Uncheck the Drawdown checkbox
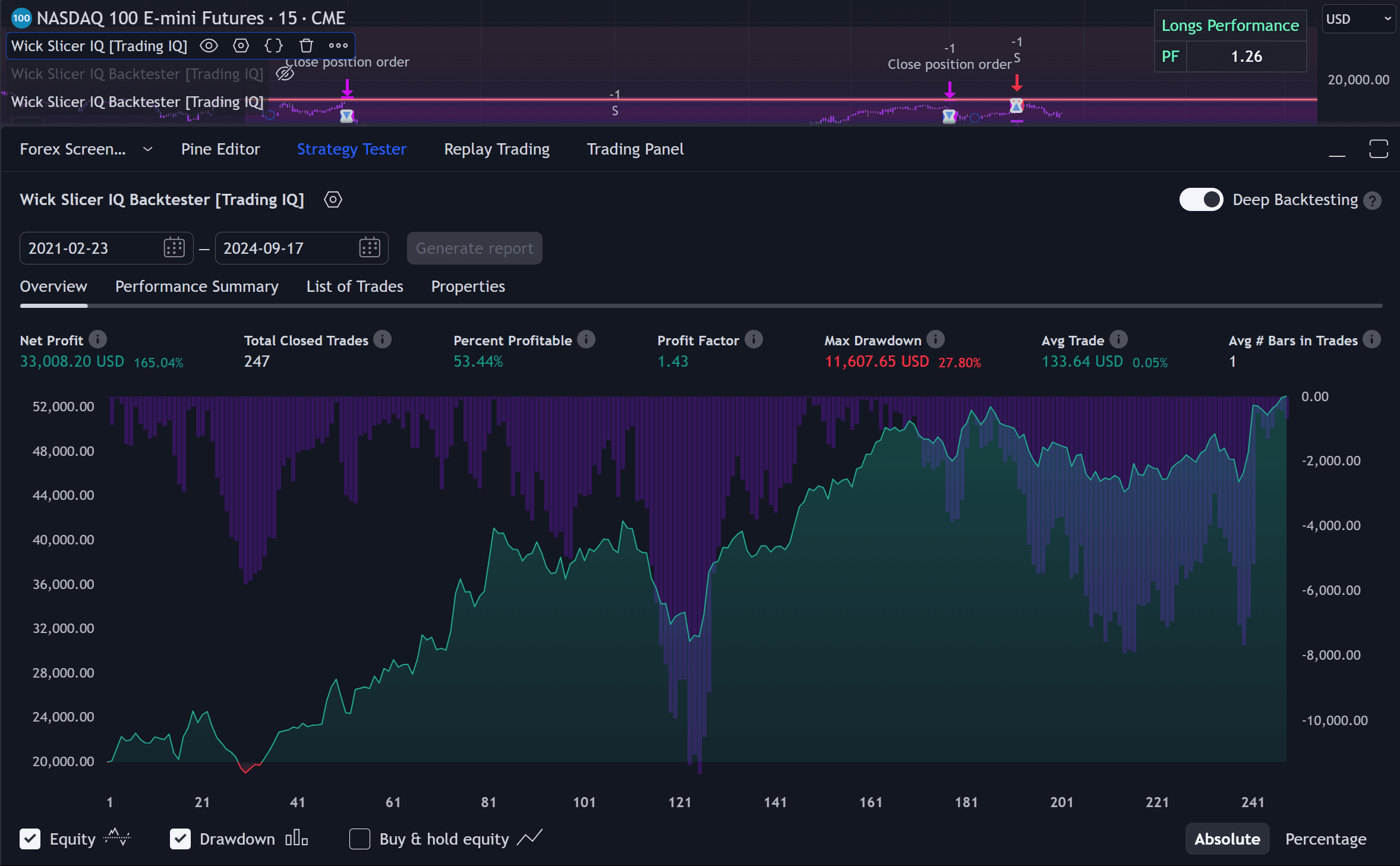Viewport: 1400px width, 866px height. [x=180, y=839]
